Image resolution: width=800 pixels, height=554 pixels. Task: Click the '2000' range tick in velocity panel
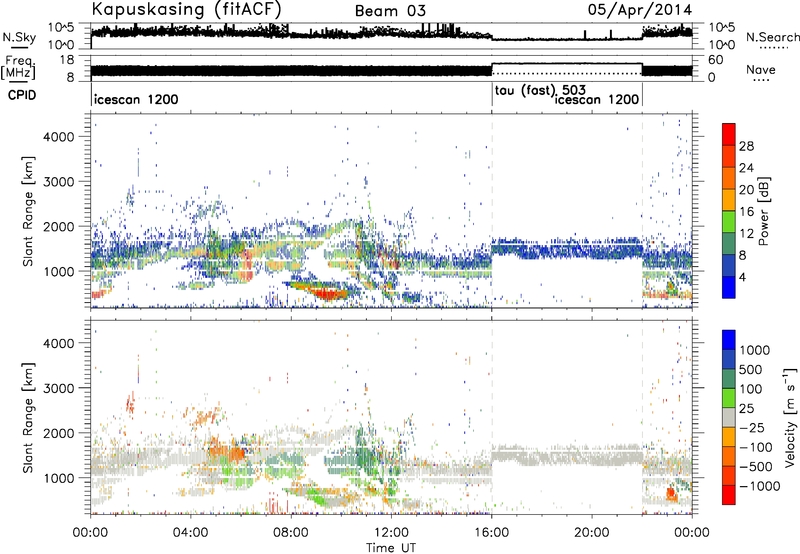coord(59,433)
